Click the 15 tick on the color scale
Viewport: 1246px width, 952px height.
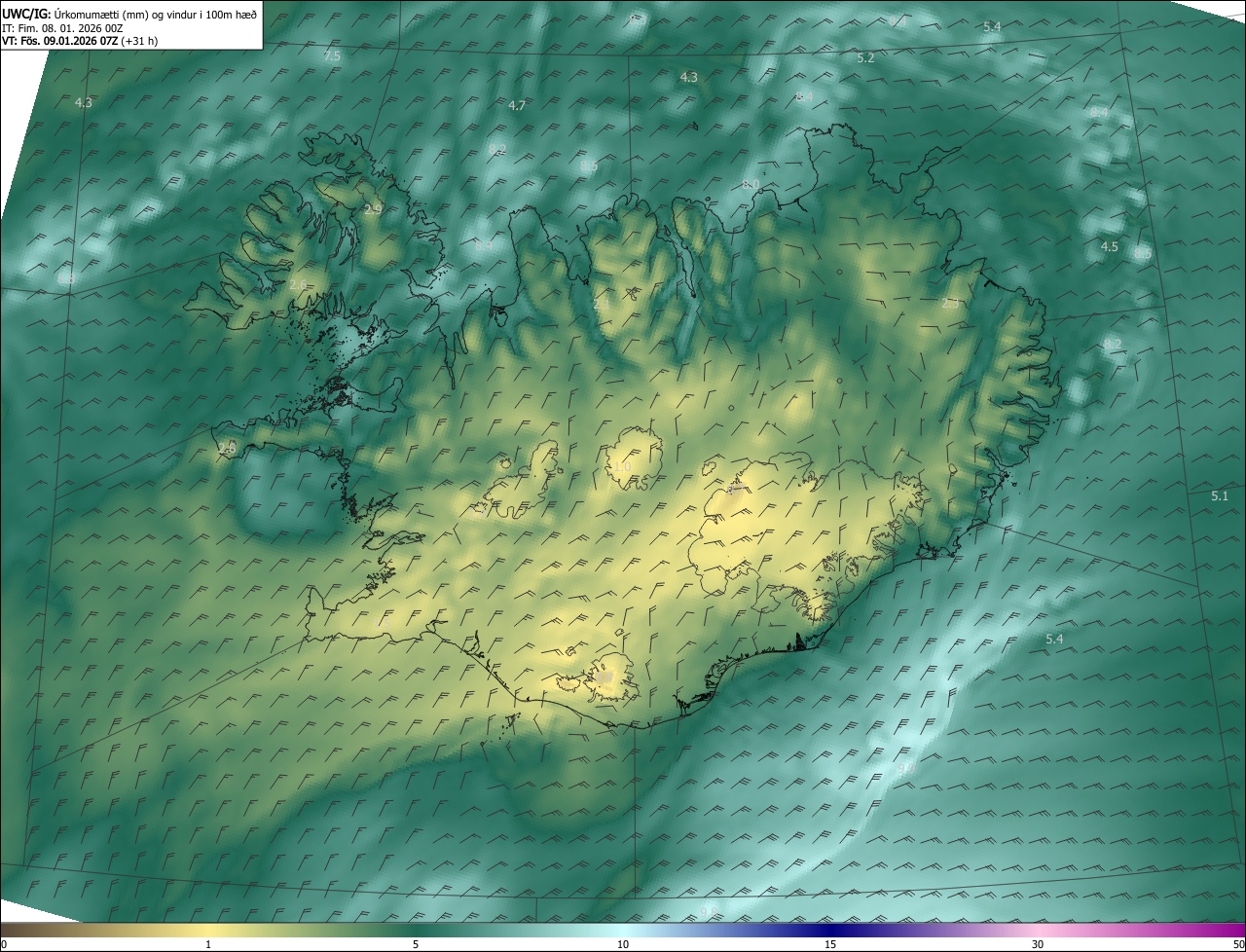pos(830,944)
